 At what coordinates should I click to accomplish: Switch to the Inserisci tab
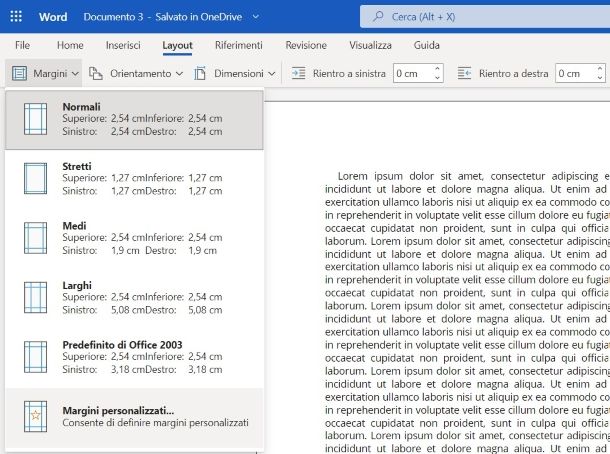(x=123, y=45)
